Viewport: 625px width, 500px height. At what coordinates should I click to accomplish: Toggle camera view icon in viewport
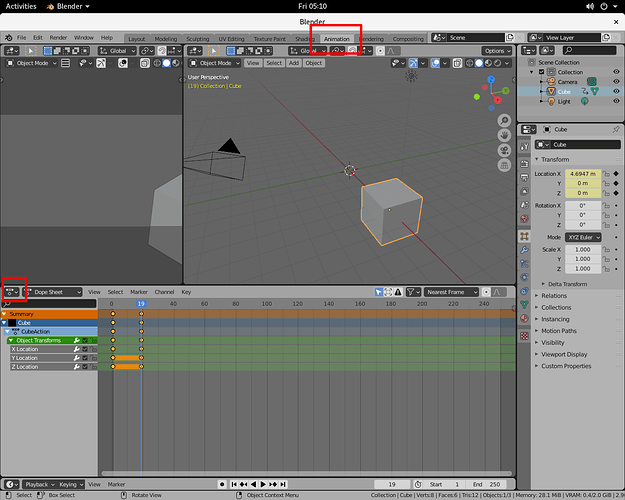point(504,150)
